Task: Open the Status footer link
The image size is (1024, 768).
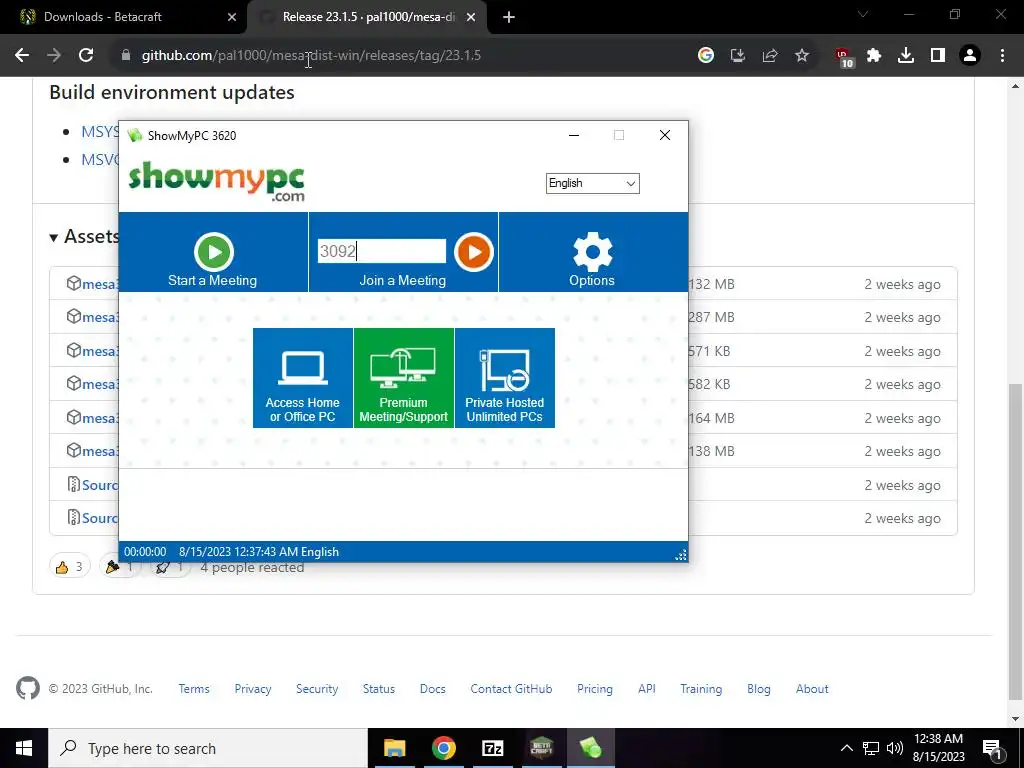Action: pos(379,689)
